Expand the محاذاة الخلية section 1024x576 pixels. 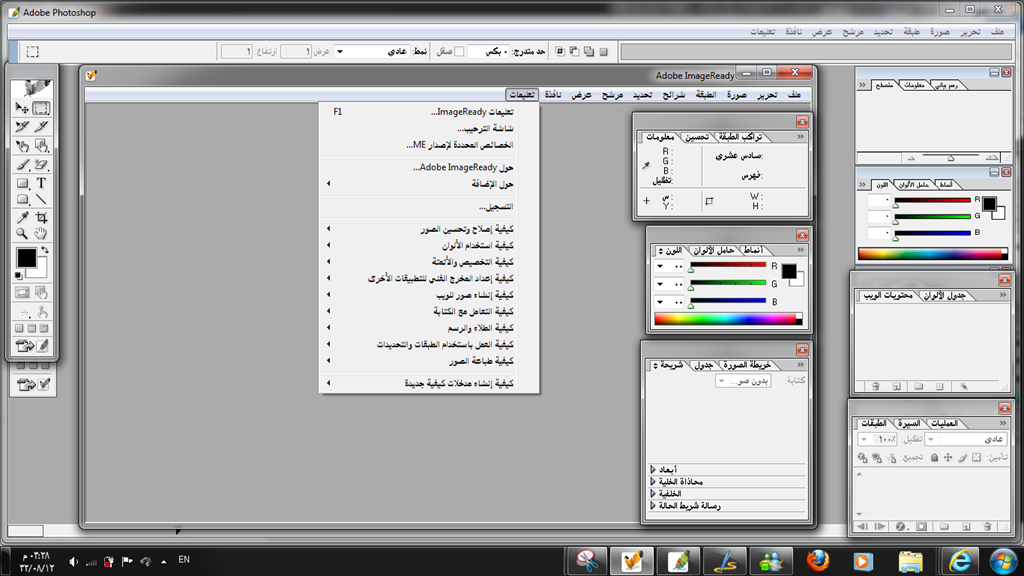coord(652,481)
